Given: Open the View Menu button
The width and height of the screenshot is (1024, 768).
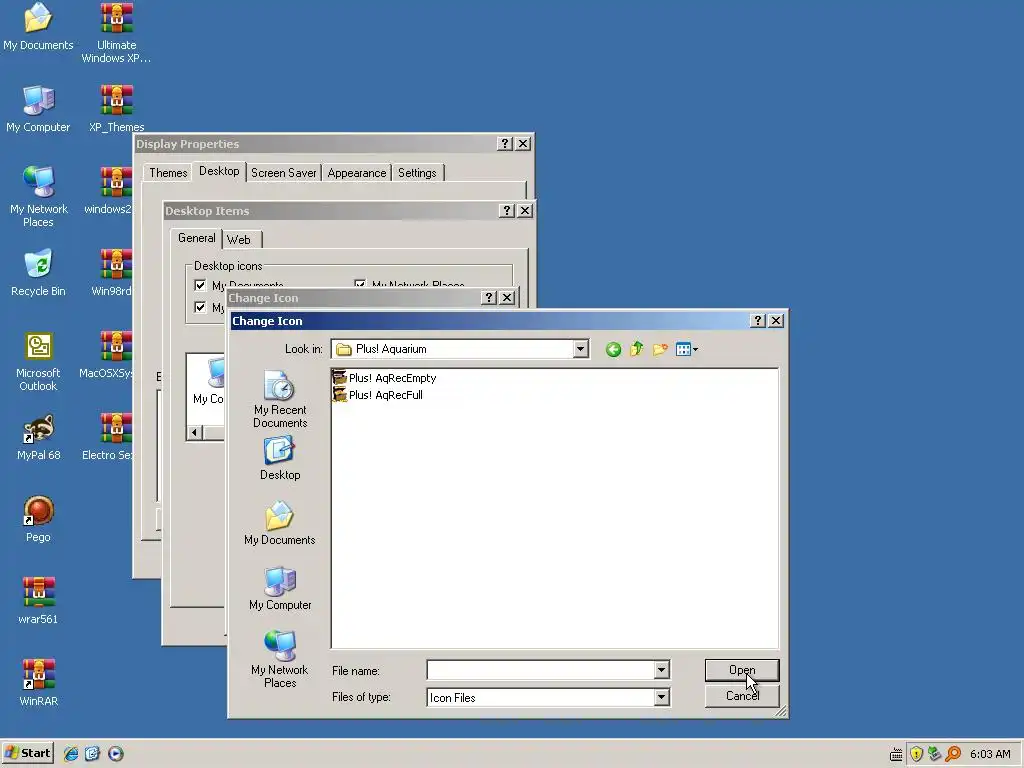Looking at the screenshot, I should pyautogui.click(x=686, y=349).
